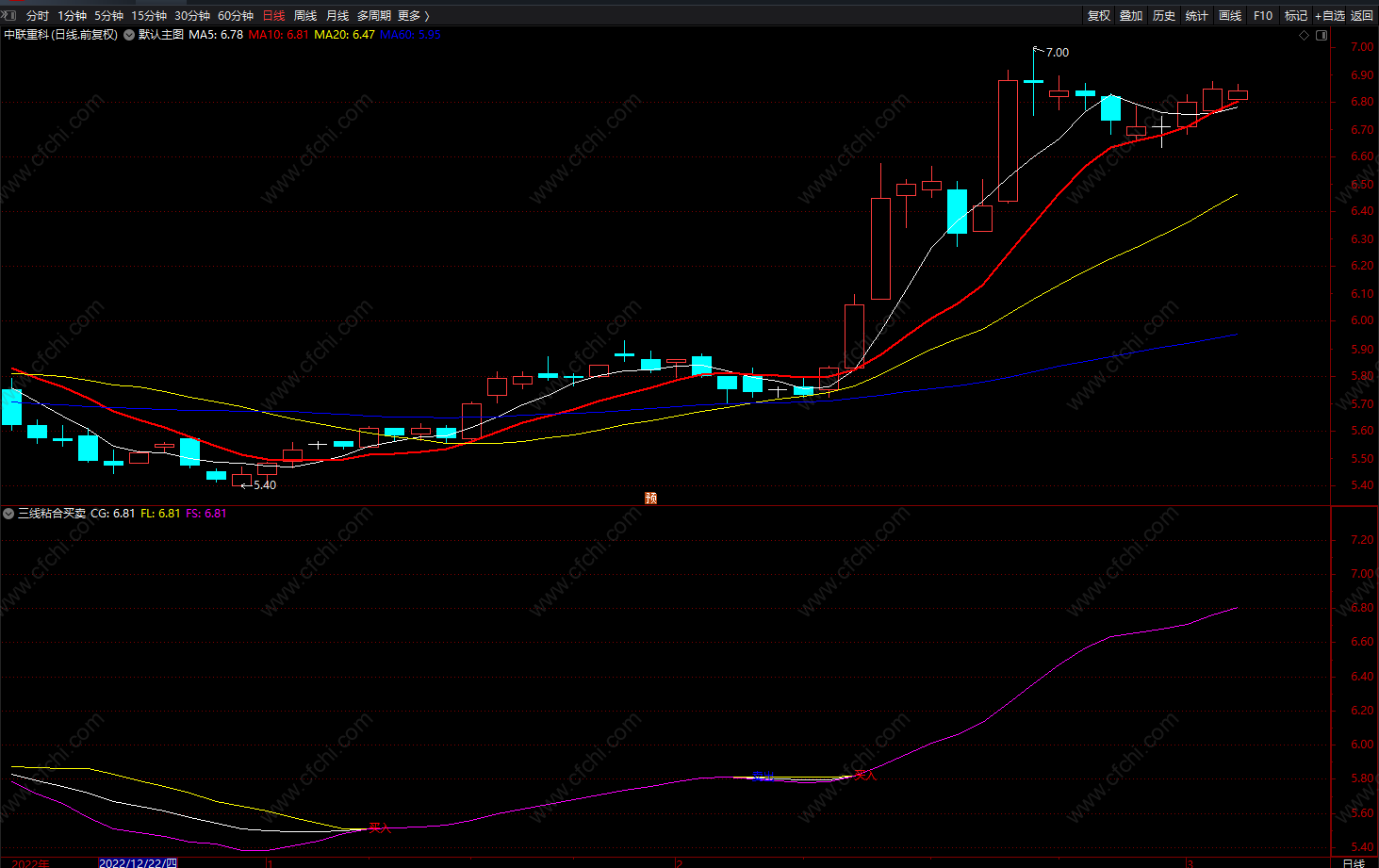Click the MA20: 6.47 value
This screenshot has height=868, width=1379.
(344, 35)
